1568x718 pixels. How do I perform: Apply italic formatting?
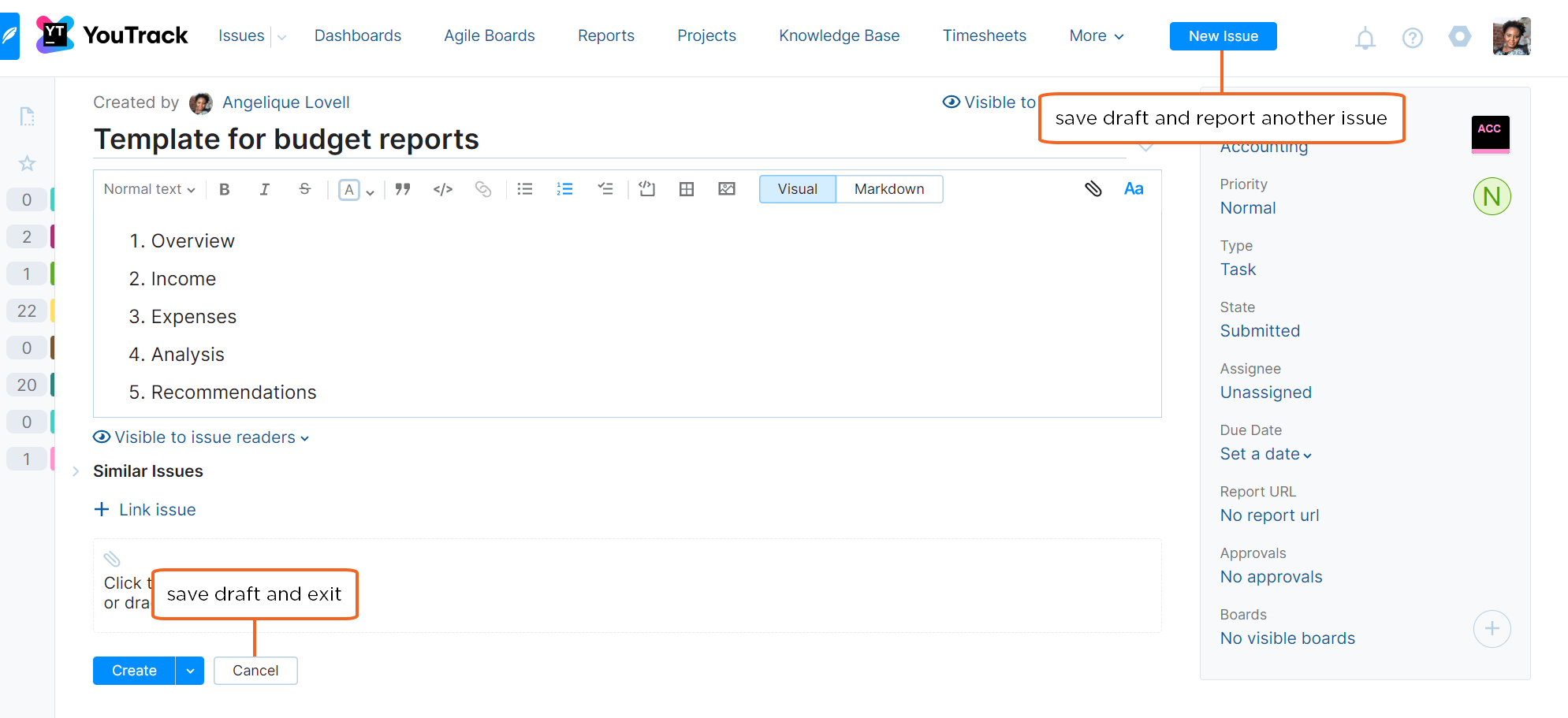(x=265, y=189)
